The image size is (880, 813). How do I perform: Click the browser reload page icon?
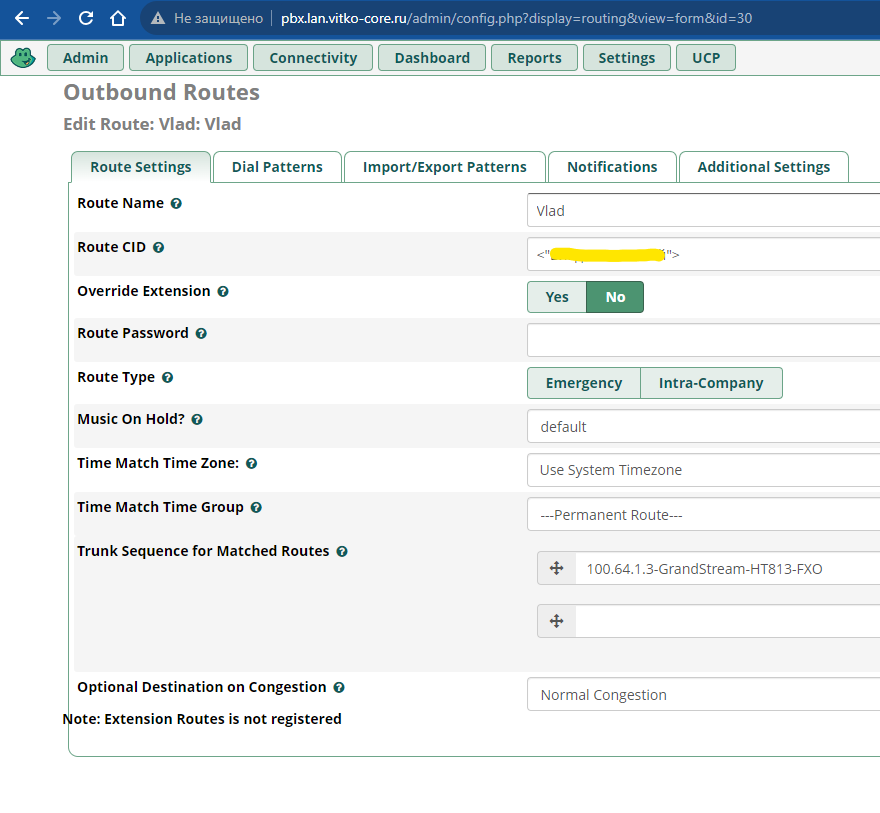[86, 18]
